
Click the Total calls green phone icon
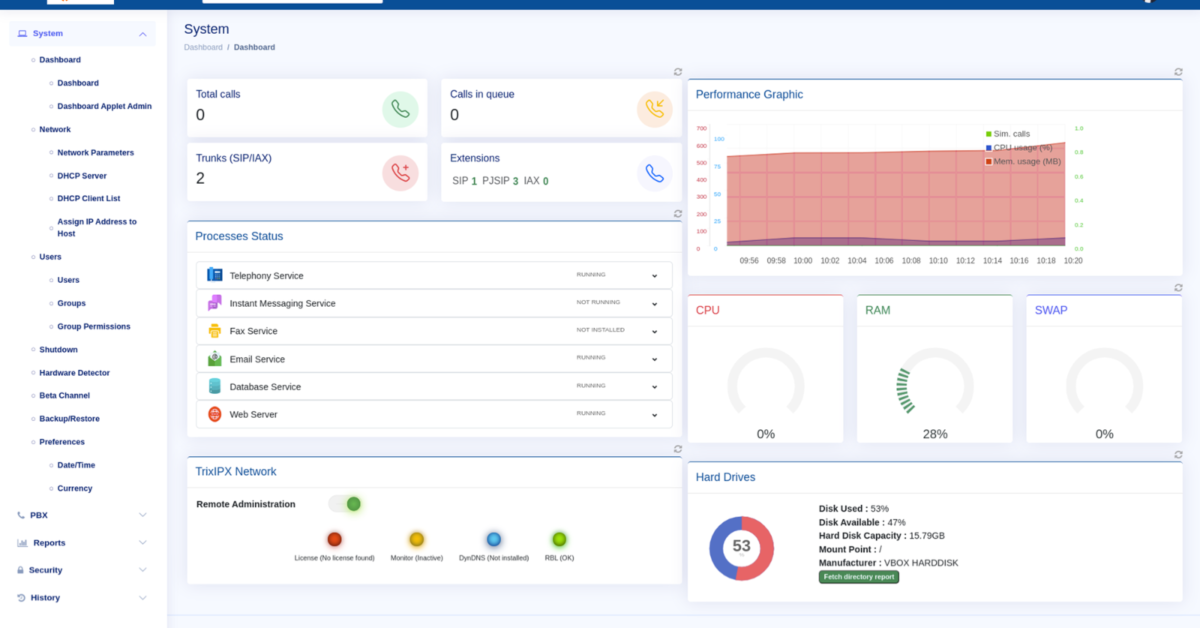(400, 109)
